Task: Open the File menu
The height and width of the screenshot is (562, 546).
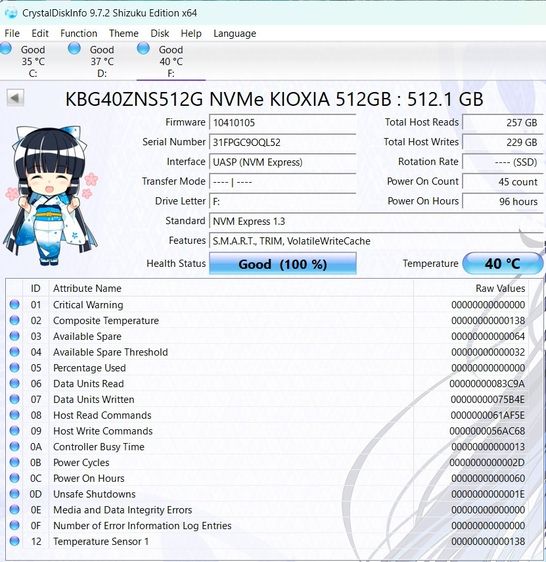Action: pos(12,33)
